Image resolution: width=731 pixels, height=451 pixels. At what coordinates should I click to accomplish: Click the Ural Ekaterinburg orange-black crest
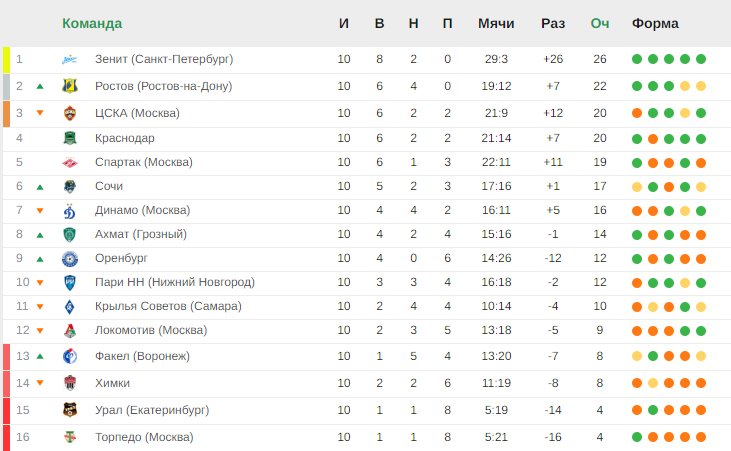pos(69,409)
